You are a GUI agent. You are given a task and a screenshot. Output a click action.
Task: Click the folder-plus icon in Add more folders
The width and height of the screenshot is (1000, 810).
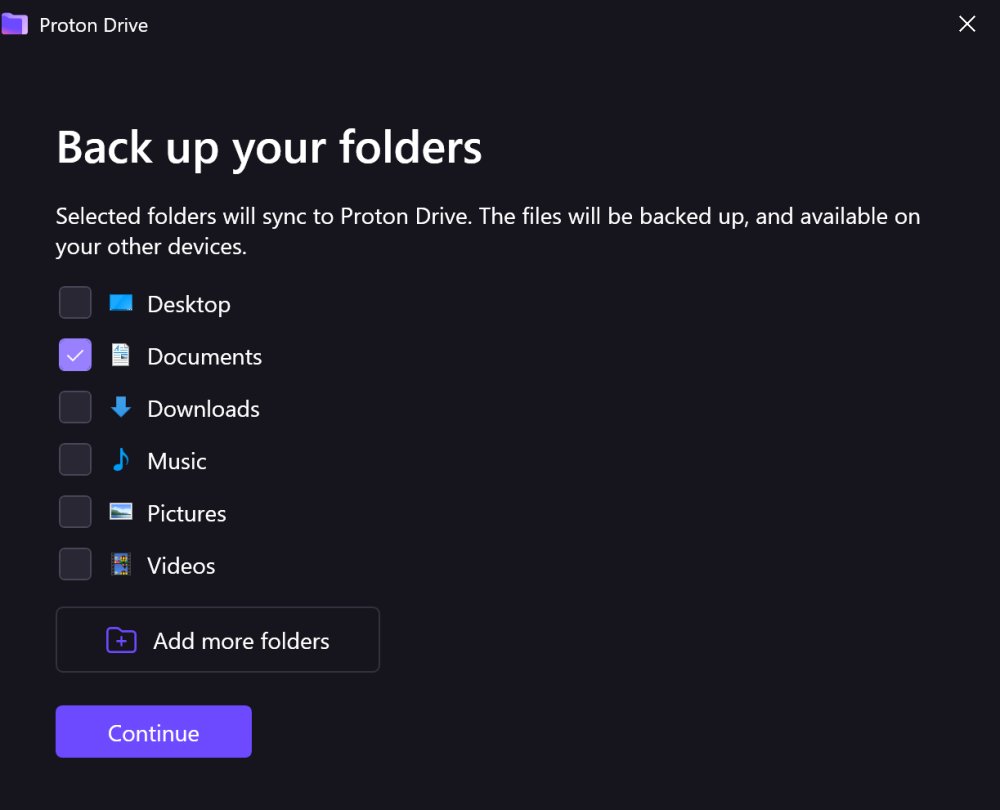pyautogui.click(x=121, y=640)
